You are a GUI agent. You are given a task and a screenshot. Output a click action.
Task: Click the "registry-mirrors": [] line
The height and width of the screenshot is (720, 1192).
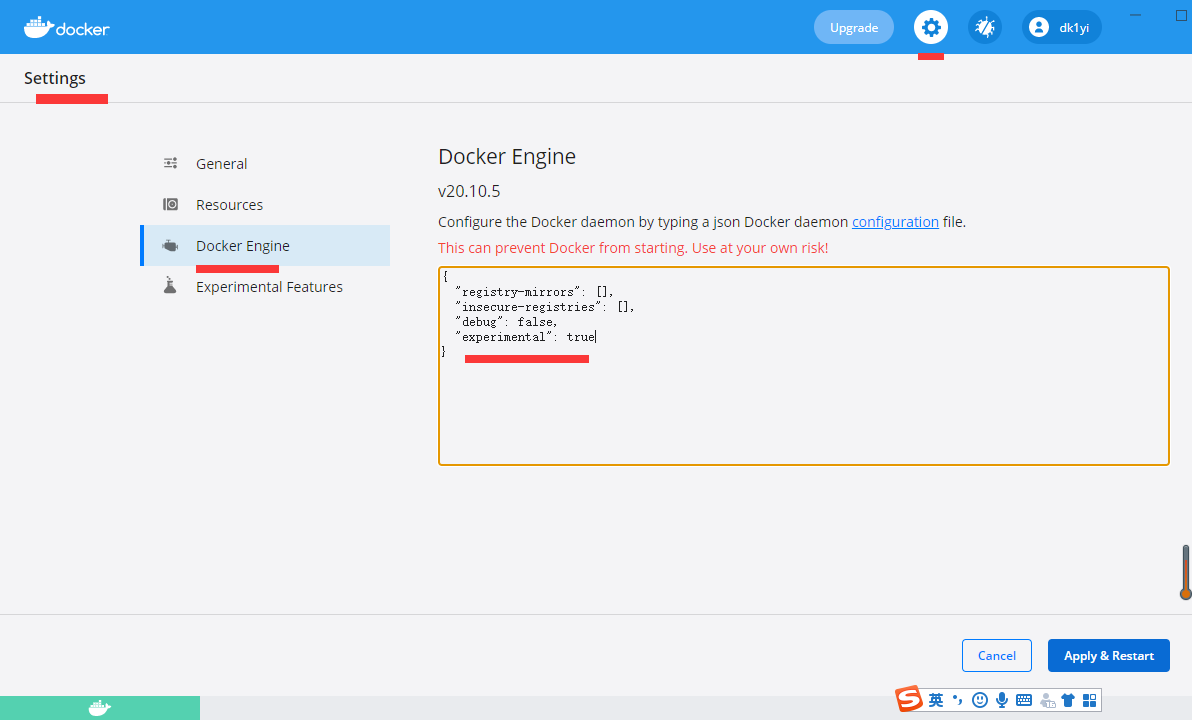534,292
